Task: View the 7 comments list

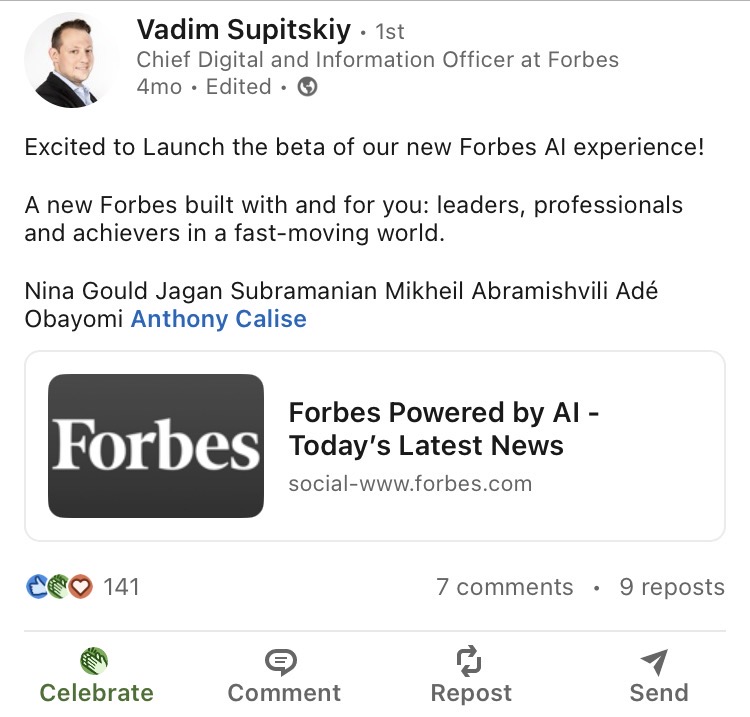Action: pos(505,587)
